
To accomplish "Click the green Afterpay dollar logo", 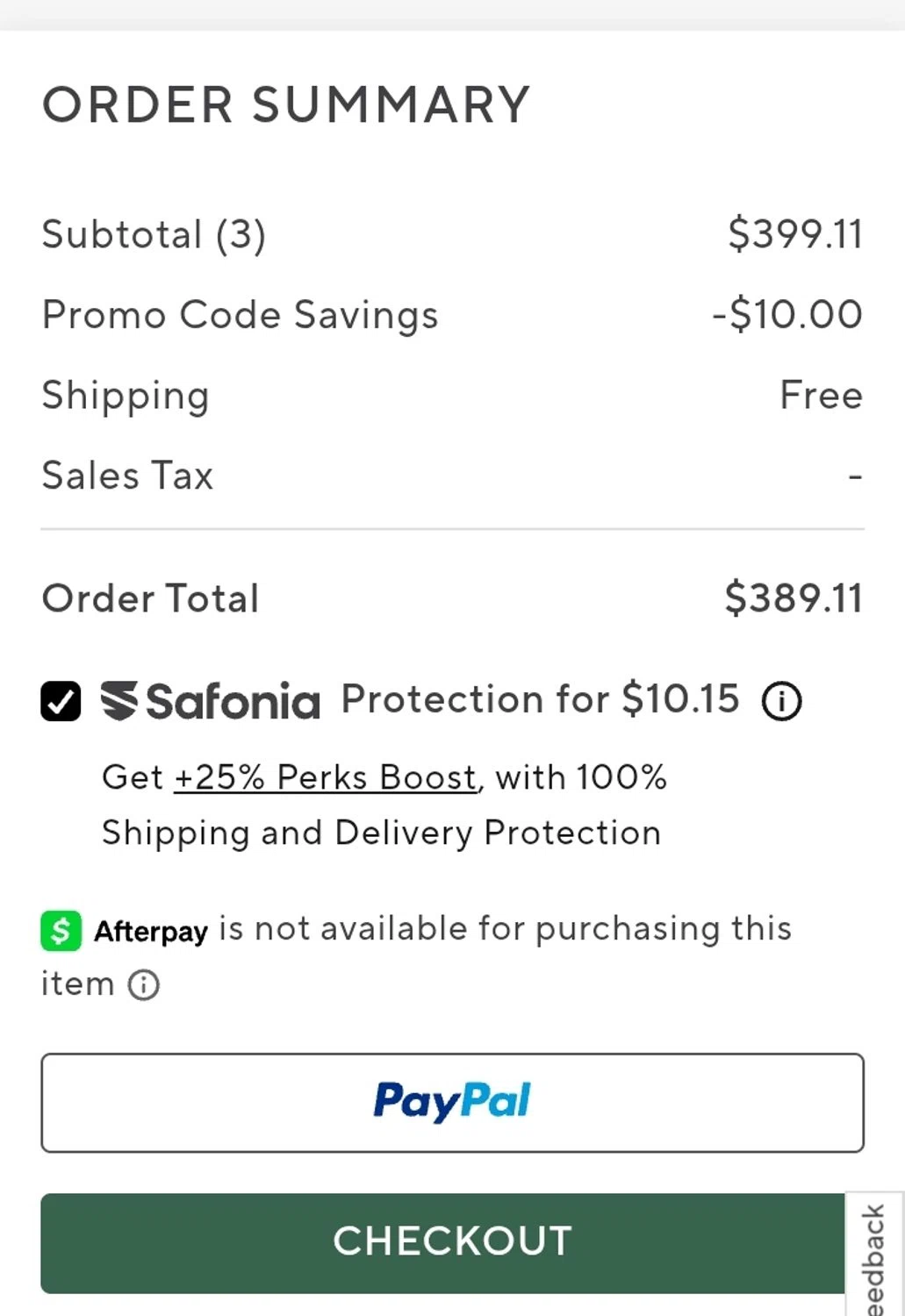I will click(x=61, y=931).
